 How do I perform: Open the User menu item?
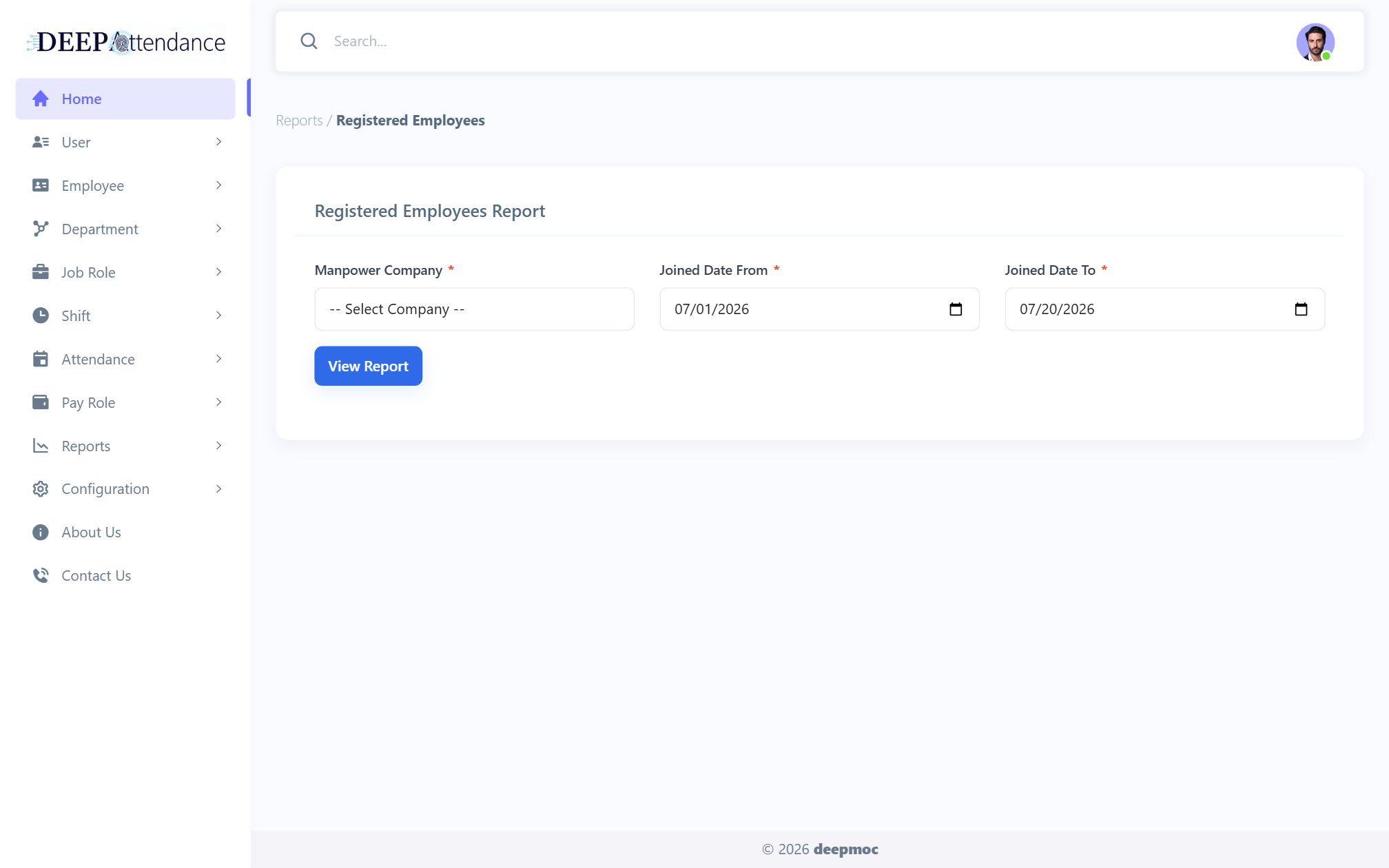point(125,142)
